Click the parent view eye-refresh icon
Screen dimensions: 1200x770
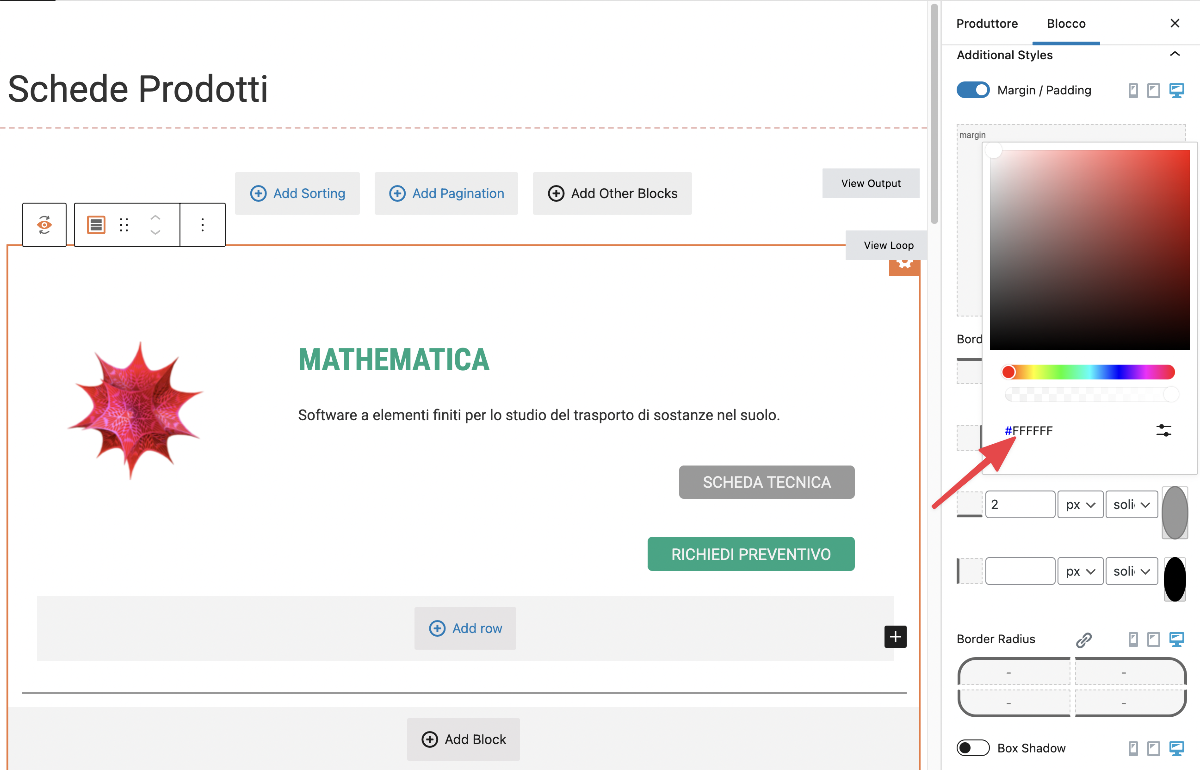click(44, 225)
